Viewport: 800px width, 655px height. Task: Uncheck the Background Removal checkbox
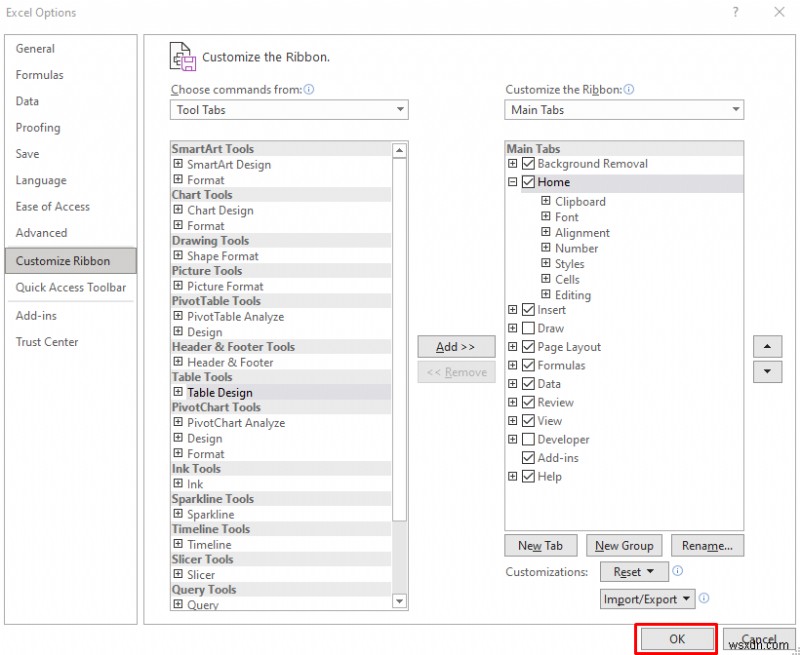pyautogui.click(x=528, y=164)
